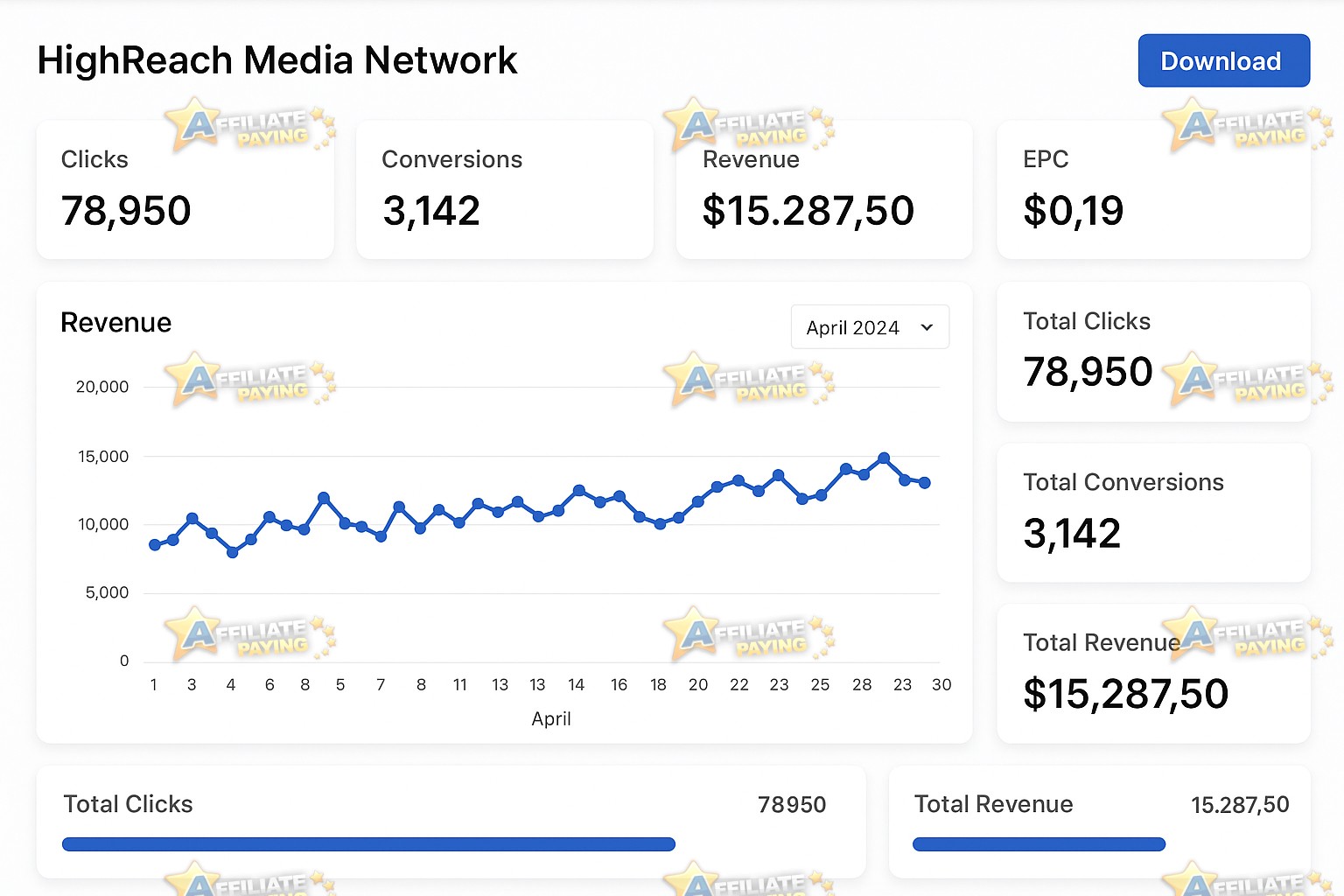The height and width of the screenshot is (896, 1344).
Task: Click the Total Clicks sidebar card
Action: click(x=1153, y=352)
